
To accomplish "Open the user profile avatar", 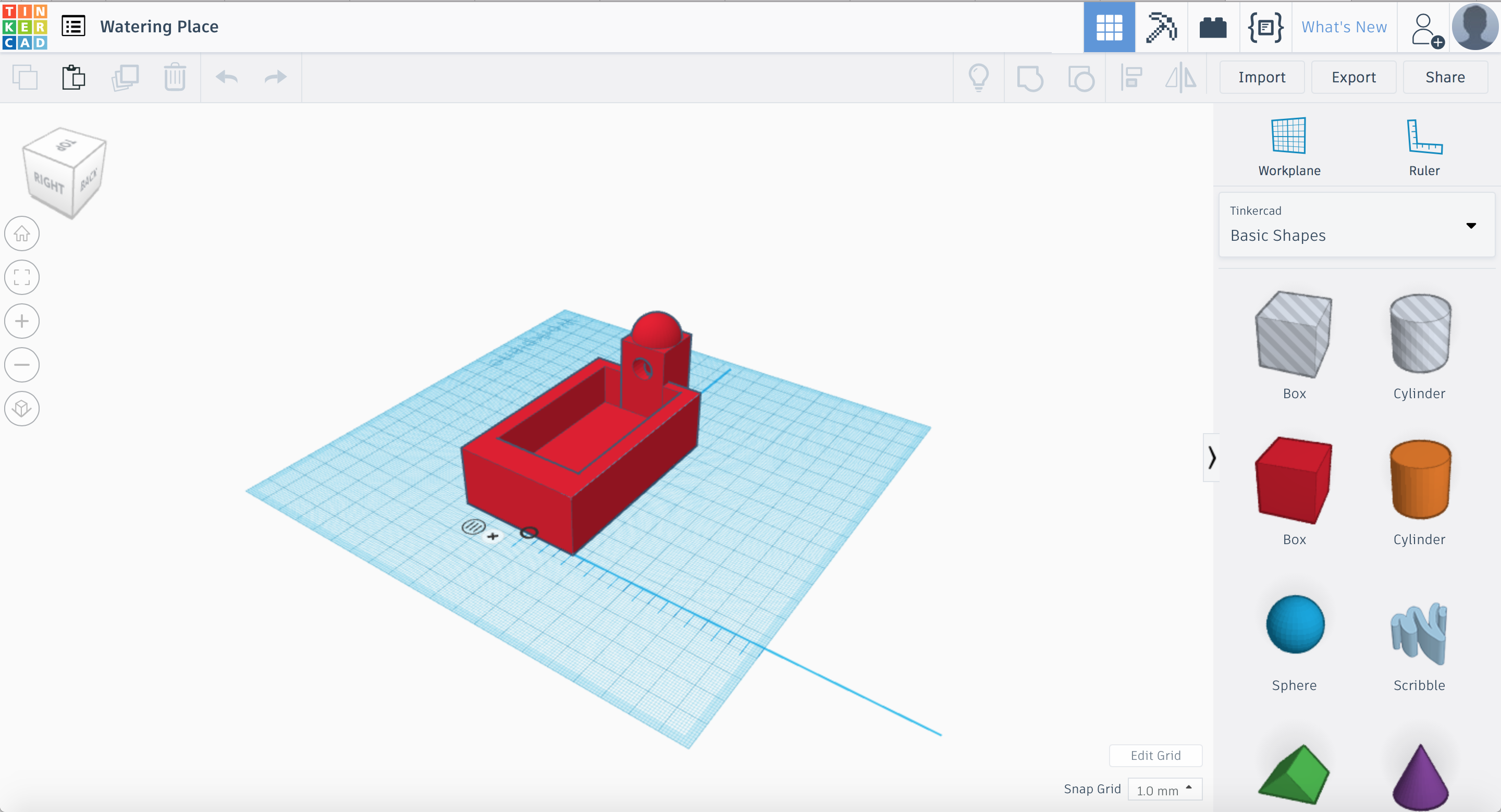I will [x=1474, y=27].
